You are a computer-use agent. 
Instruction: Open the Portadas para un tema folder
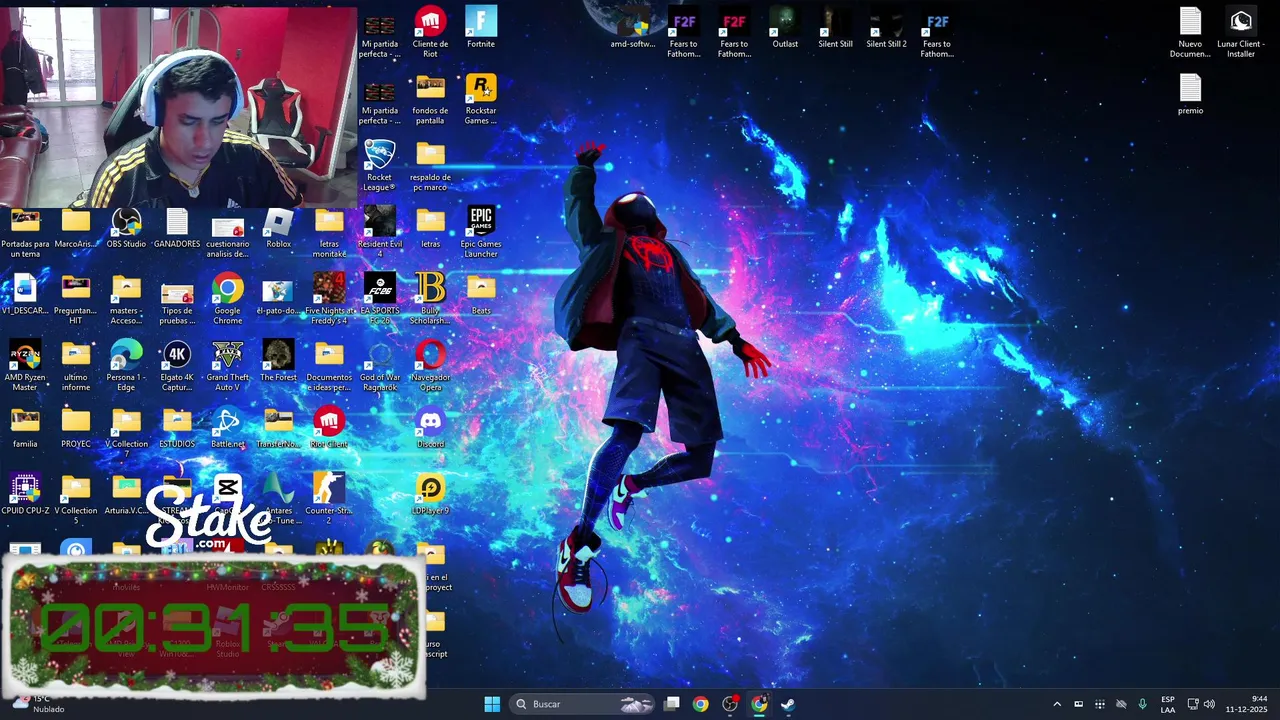[25, 232]
